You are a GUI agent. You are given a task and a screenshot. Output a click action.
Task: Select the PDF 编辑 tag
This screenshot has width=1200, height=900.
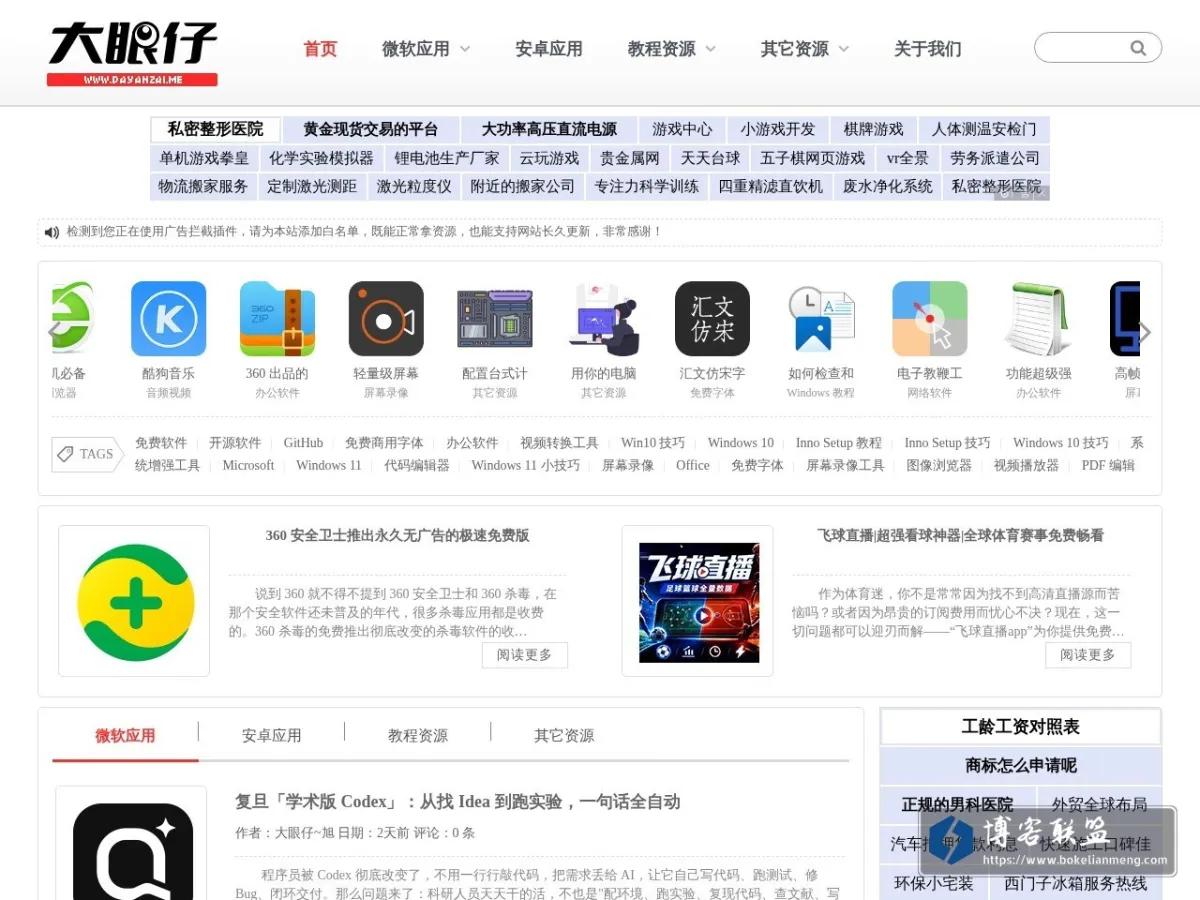[1108, 465]
